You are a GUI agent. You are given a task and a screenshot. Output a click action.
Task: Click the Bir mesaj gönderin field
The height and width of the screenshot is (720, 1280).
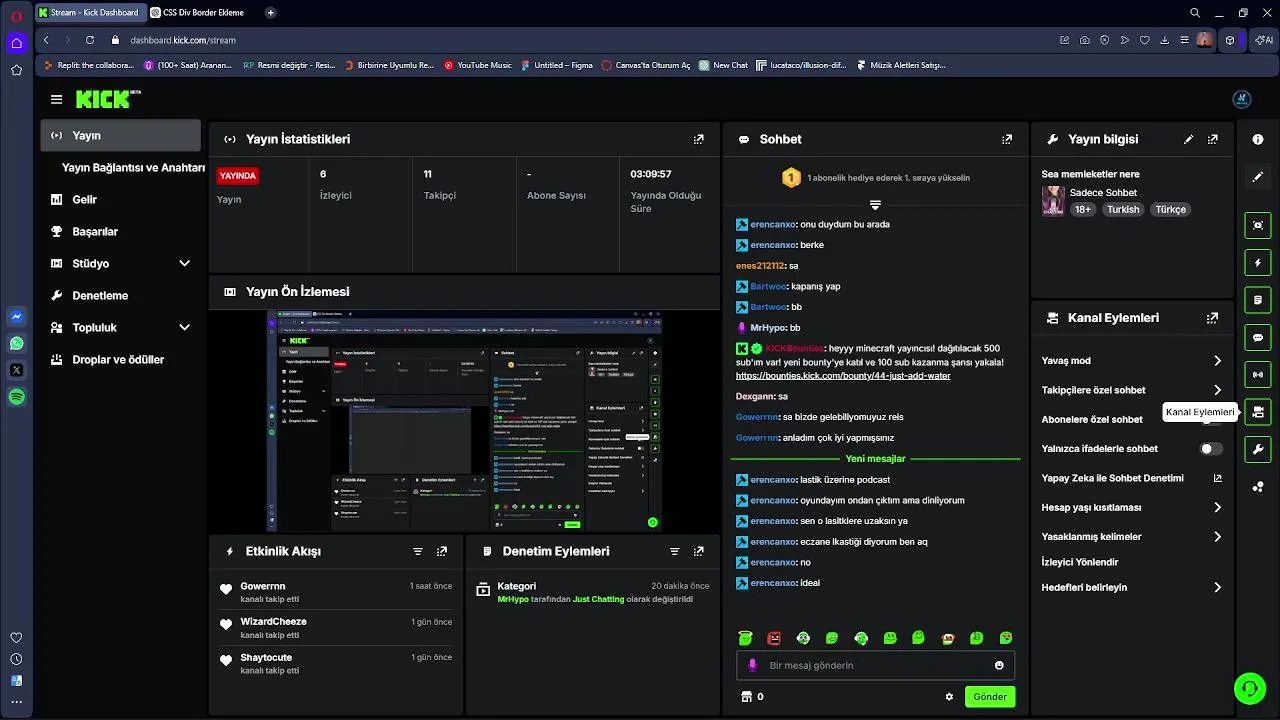tap(875, 666)
